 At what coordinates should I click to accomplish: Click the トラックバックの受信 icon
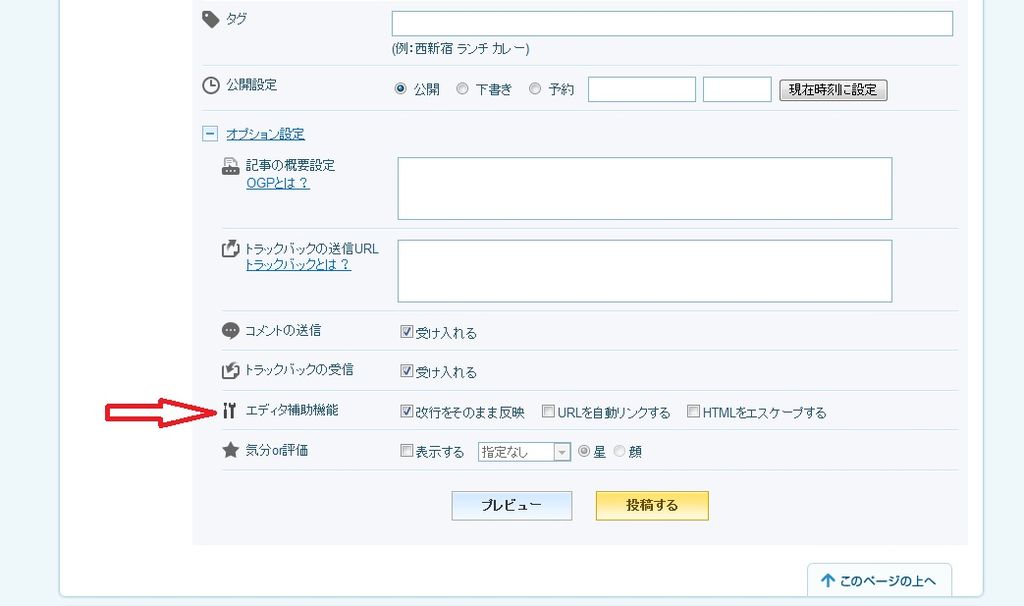pos(230,371)
